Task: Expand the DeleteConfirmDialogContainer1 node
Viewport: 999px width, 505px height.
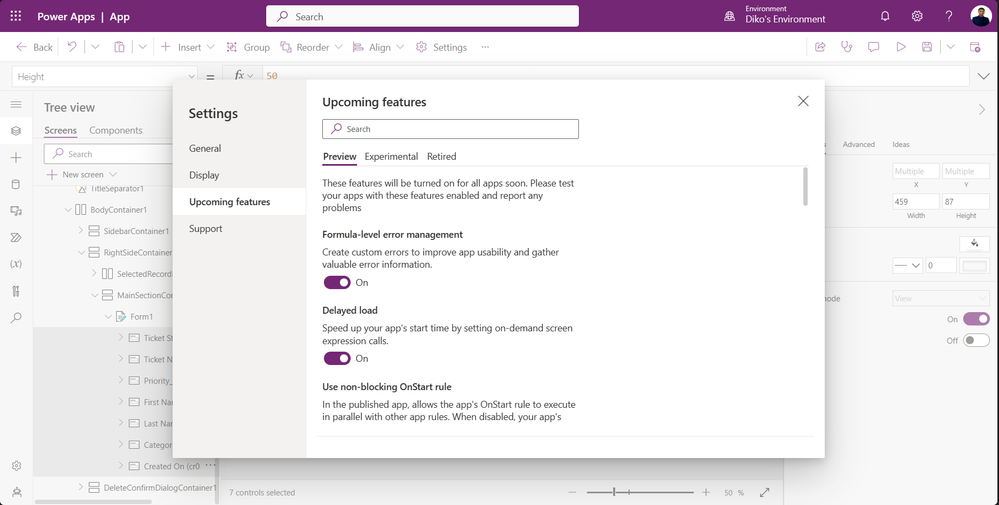Action: 81,487
